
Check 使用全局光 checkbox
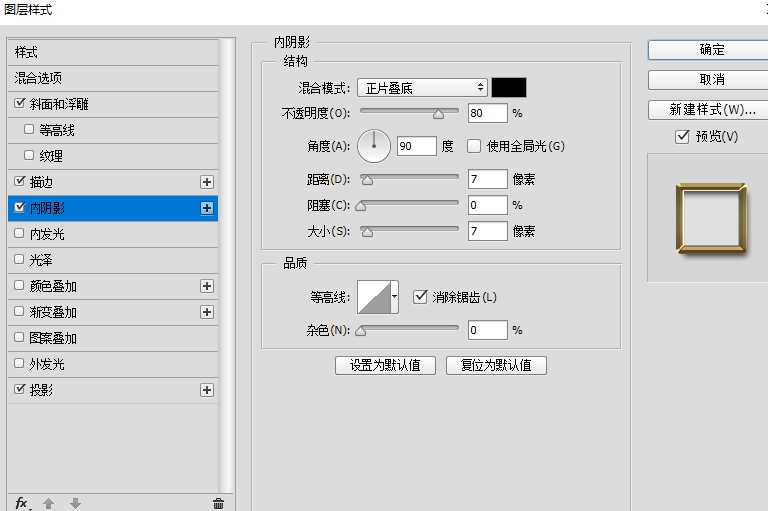pos(474,146)
